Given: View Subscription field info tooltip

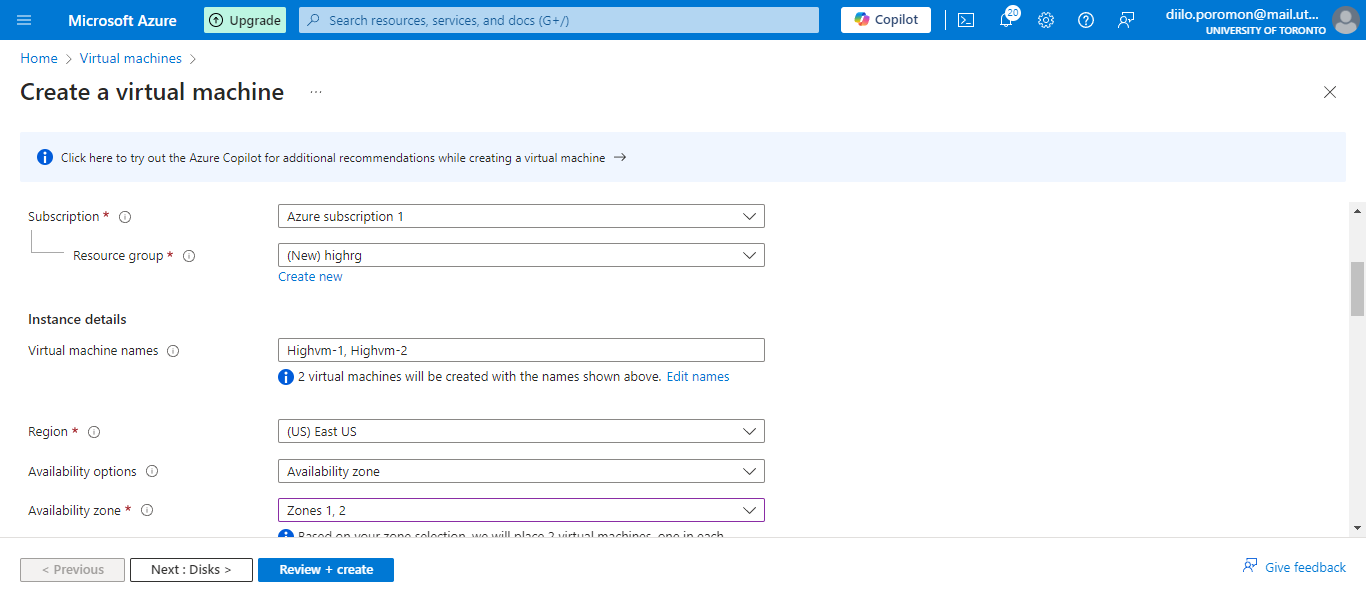Looking at the screenshot, I should pos(124,216).
